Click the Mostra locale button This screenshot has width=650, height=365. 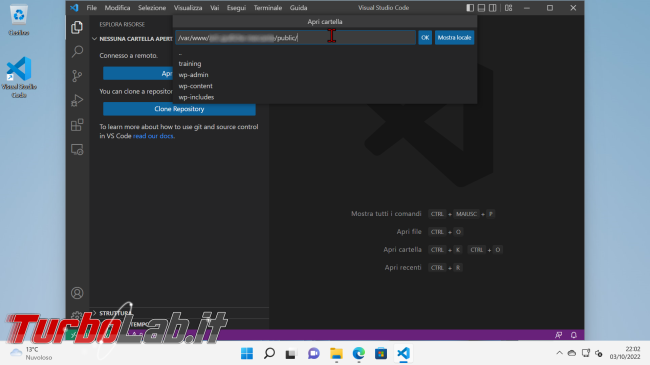454,38
